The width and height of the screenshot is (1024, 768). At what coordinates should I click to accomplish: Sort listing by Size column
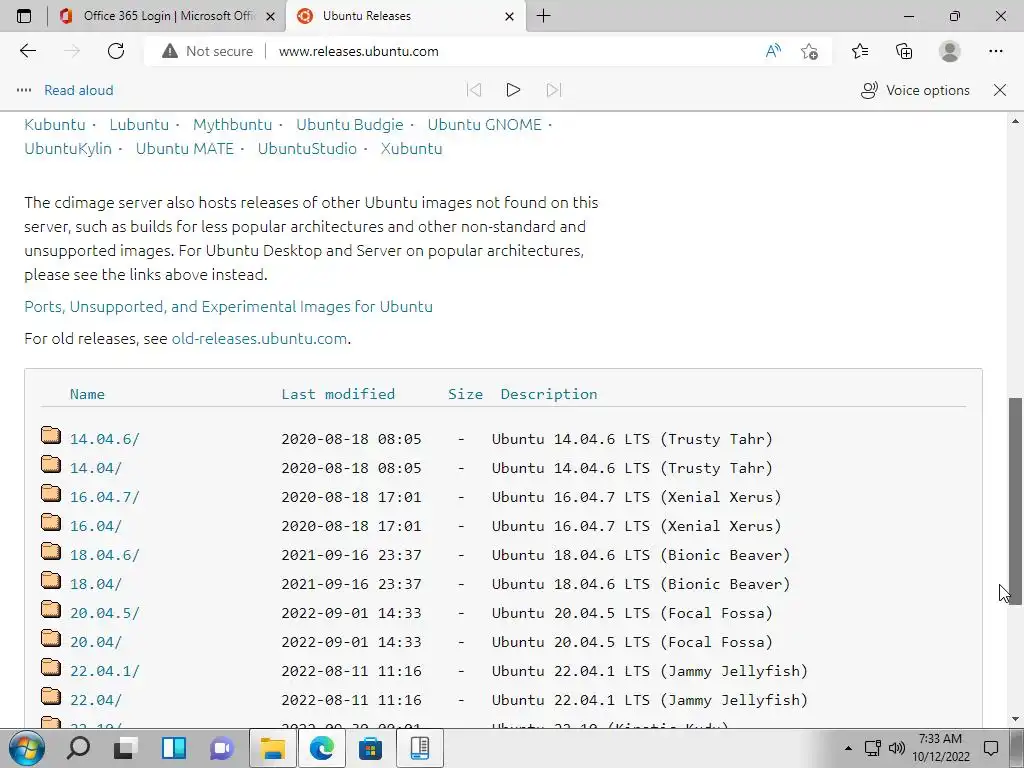coord(466,394)
